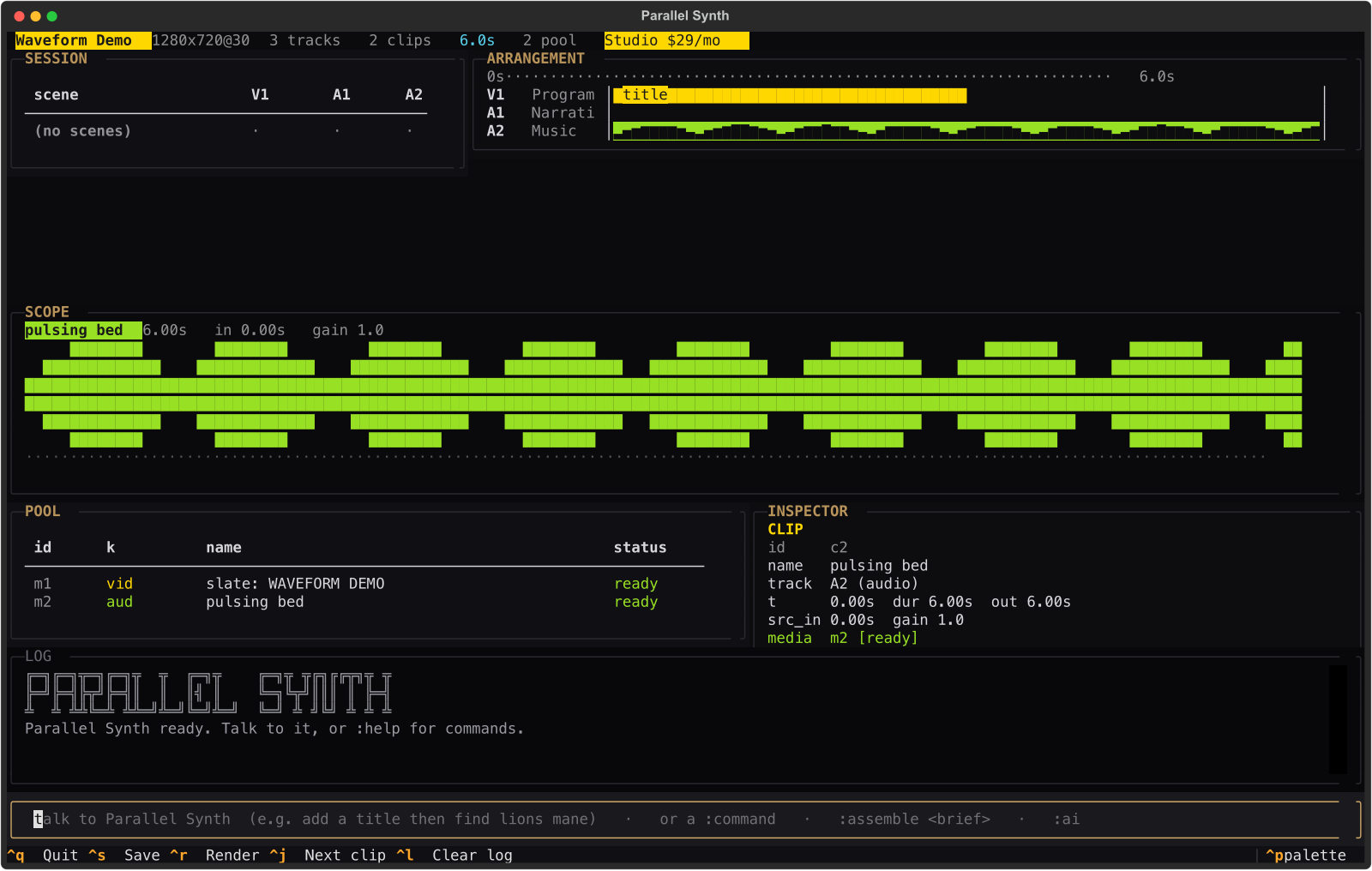The image size is (1372, 871).
Task: Click the ^l Clear log shortcut
Action: (454, 856)
